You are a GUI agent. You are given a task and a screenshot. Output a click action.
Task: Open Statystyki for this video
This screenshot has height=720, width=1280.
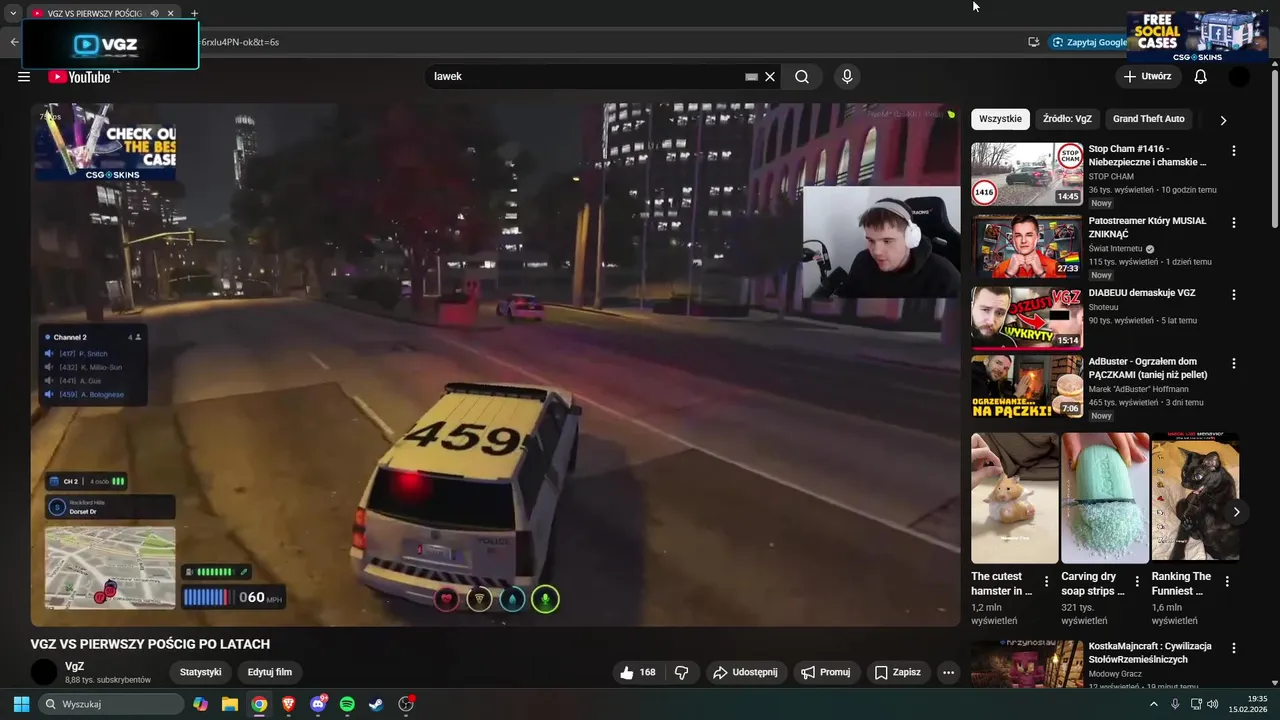(200, 673)
